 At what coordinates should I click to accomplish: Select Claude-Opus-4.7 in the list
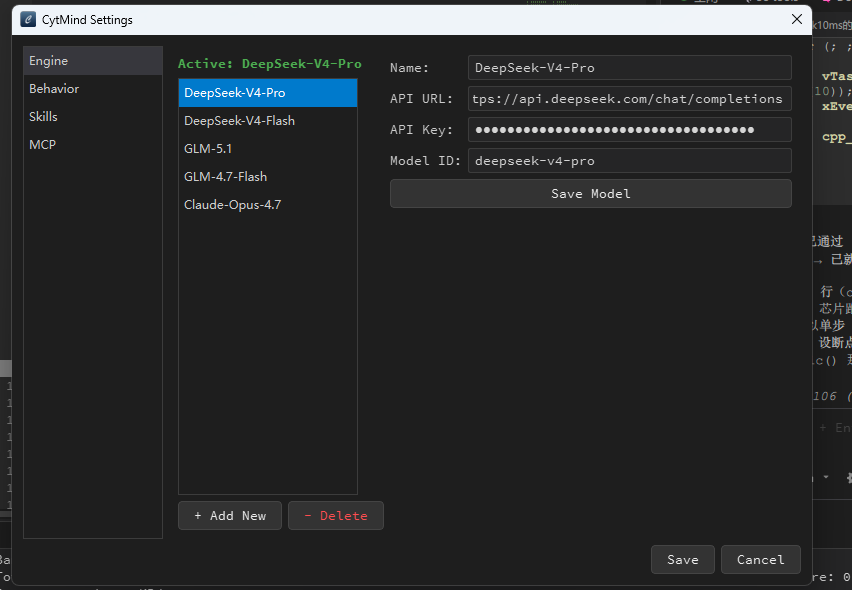[x=268, y=205]
